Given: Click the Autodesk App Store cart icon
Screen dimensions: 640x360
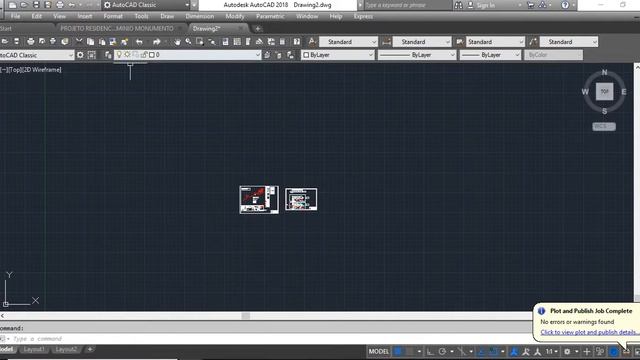Looking at the screenshot, I should point(531,5).
